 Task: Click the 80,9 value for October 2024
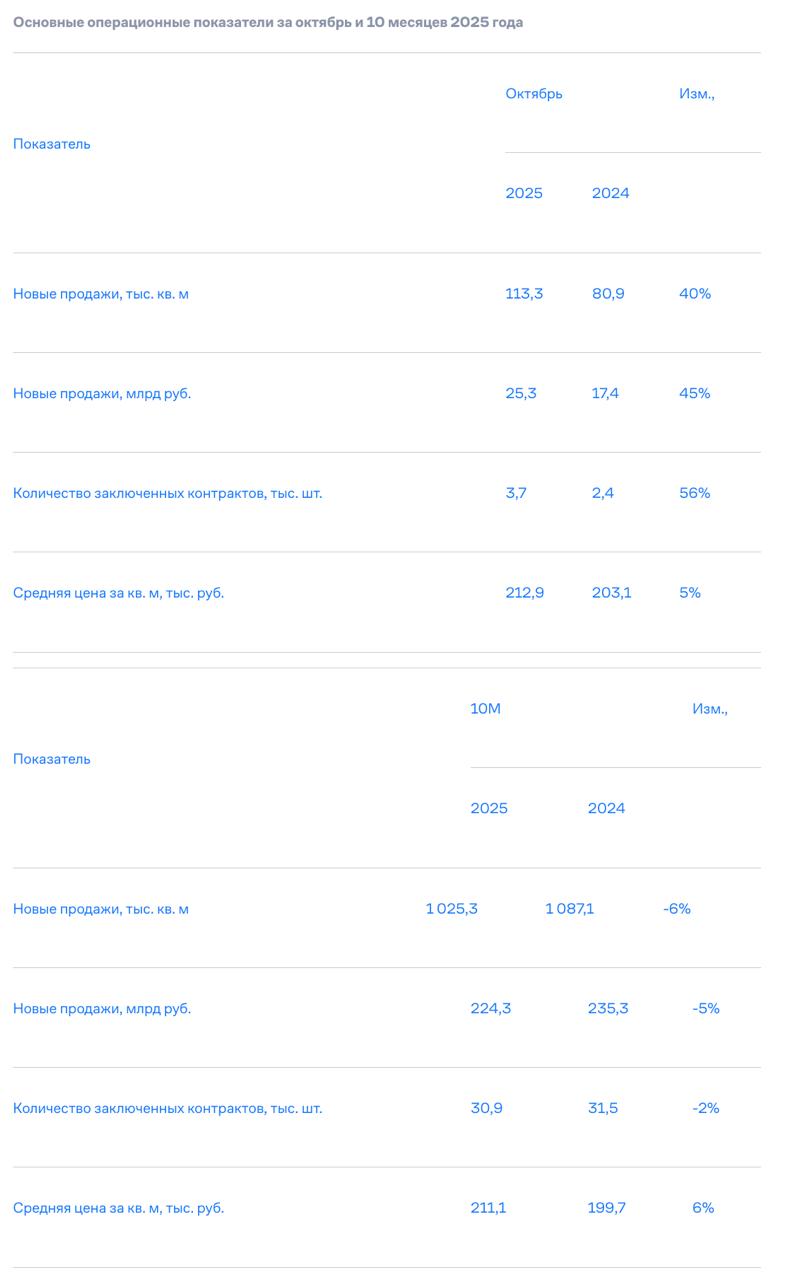pos(608,294)
